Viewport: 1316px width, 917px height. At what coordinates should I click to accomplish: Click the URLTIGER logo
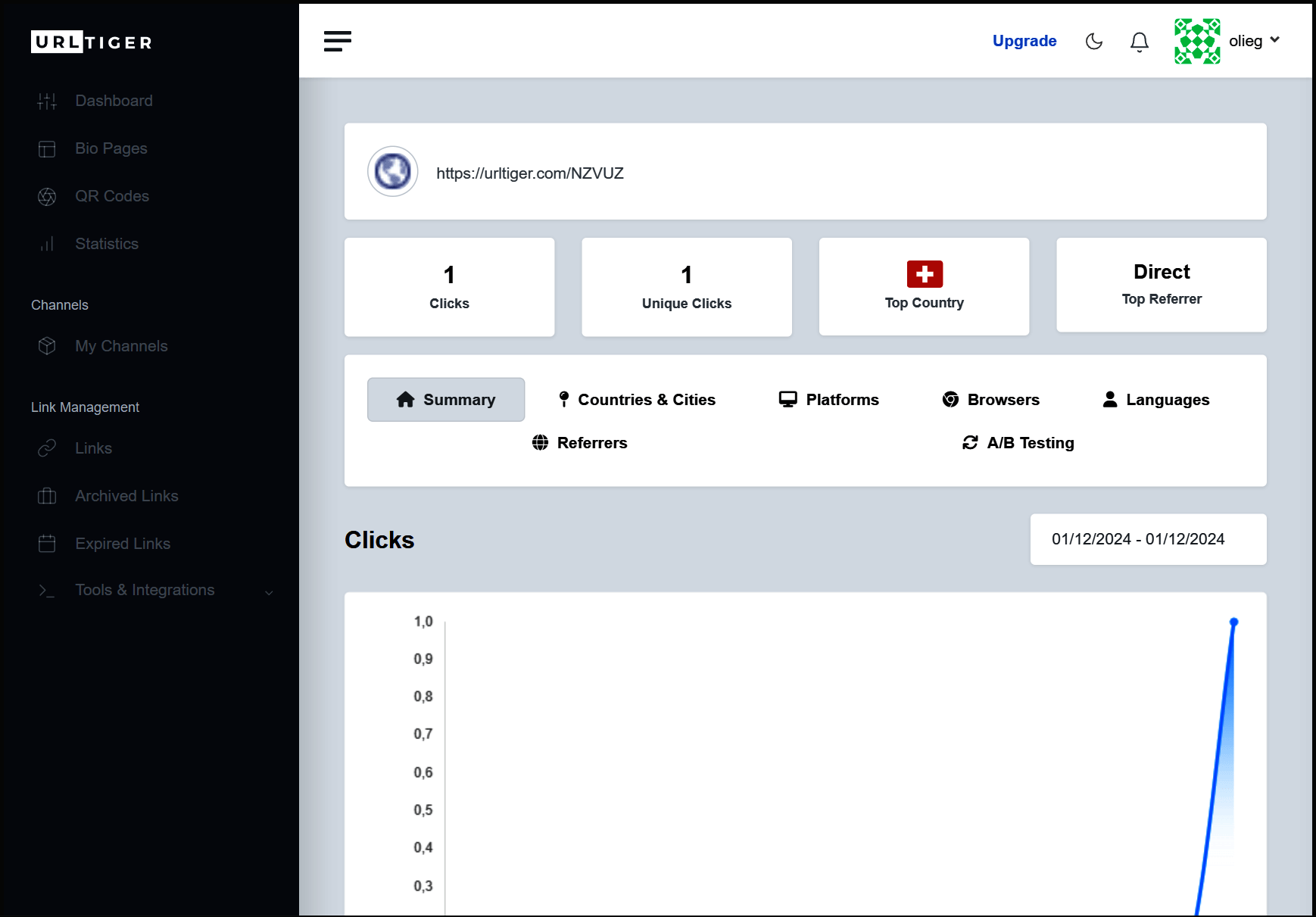point(92,42)
